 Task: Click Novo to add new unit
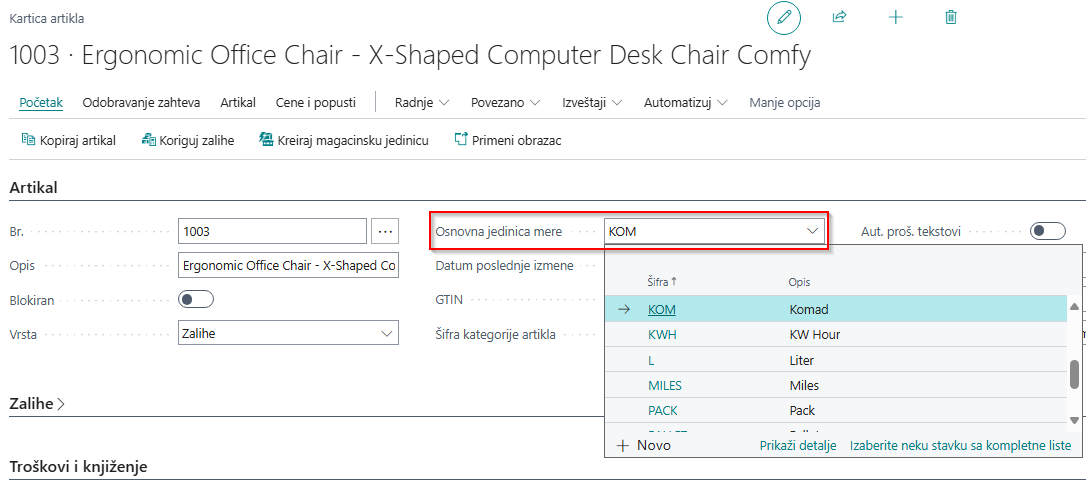644,446
